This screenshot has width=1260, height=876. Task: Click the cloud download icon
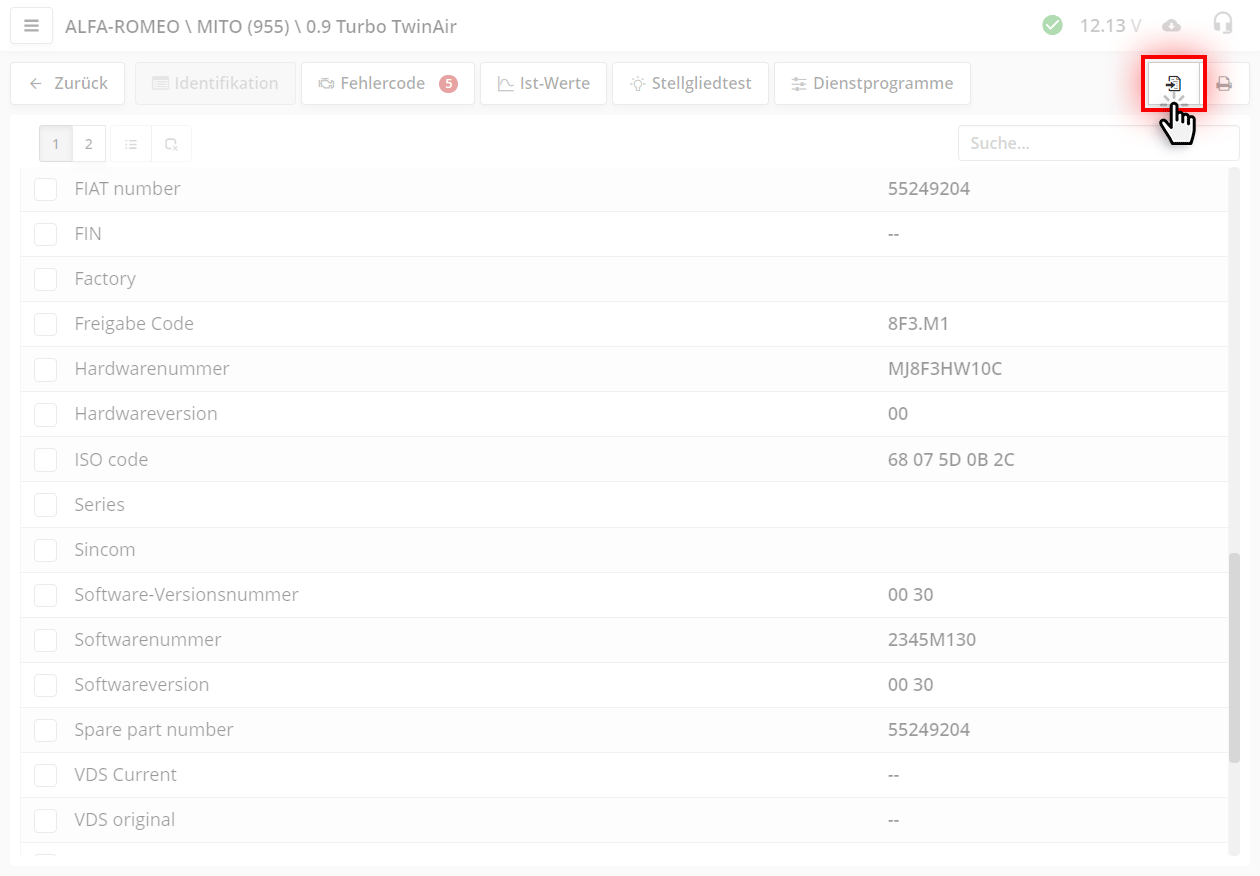pos(1172,26)
